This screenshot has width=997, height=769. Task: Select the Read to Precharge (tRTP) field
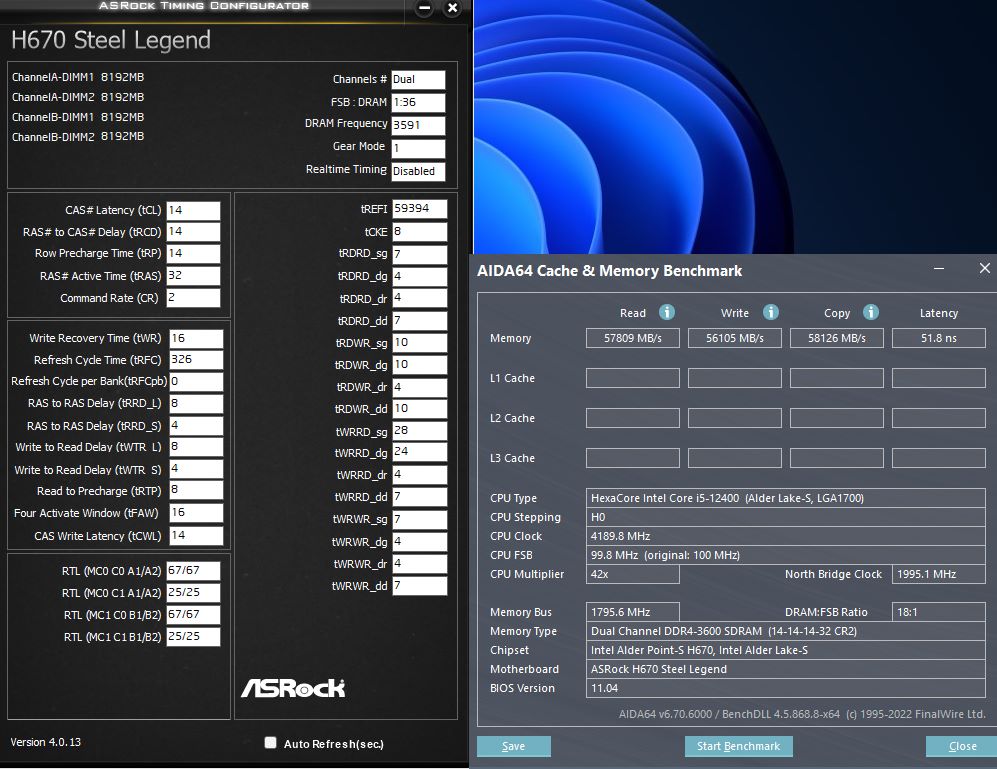[196, 490]
